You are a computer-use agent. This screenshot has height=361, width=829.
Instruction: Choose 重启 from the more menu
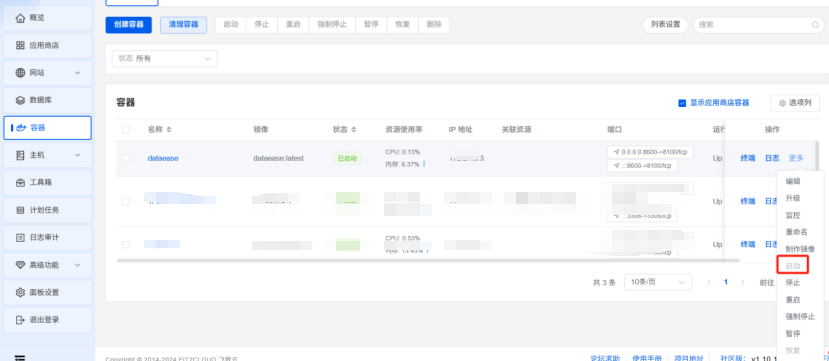(x=793, y=300)
